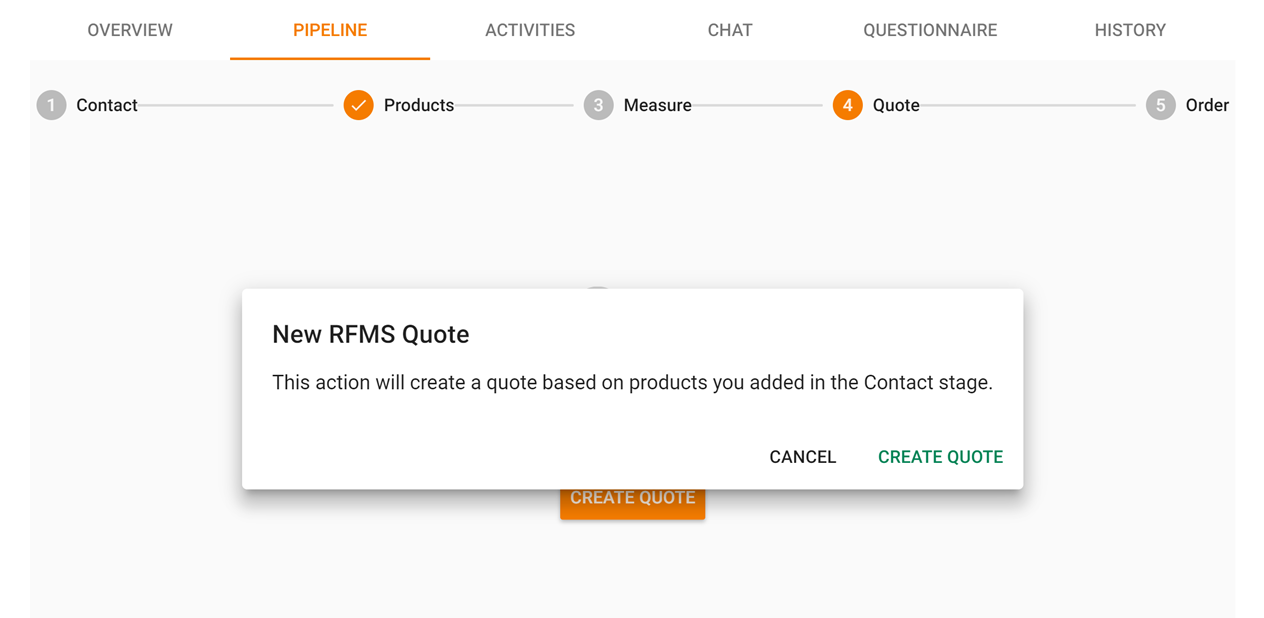Click the orange Create Quote button behind dialog

pos(632,504)
